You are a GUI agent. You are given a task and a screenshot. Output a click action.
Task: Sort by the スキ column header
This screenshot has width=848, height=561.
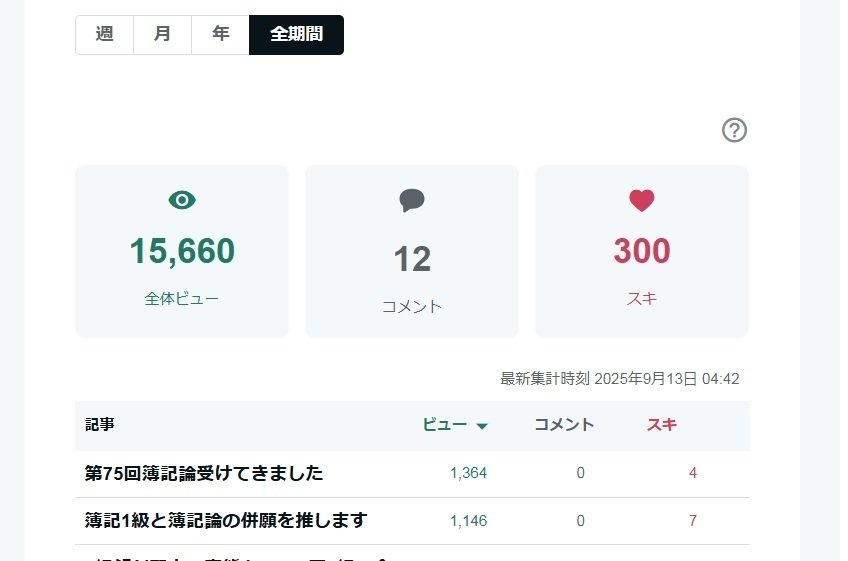661,425
